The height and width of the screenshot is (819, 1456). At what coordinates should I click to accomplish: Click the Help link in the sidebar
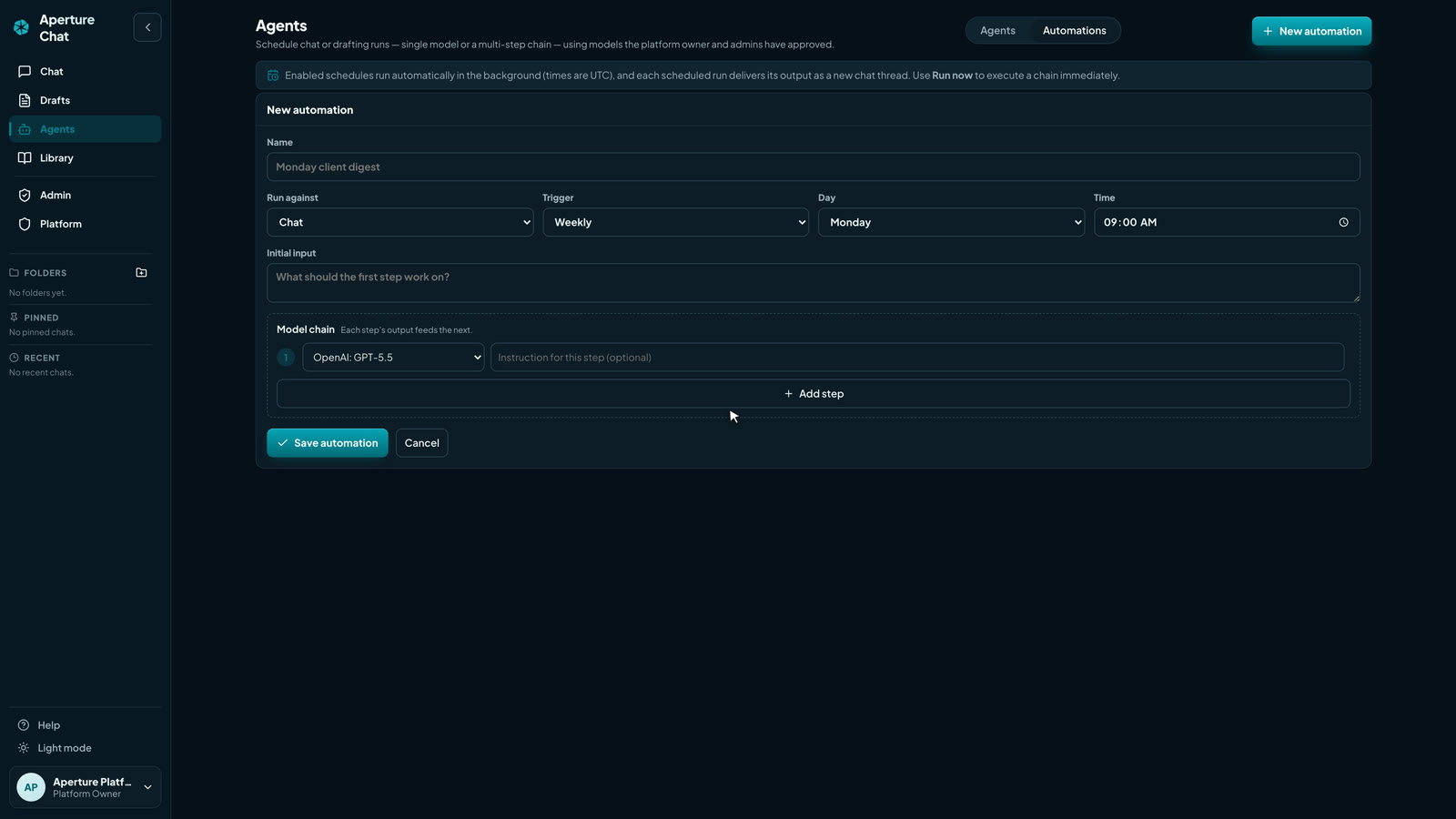point(85,725)
